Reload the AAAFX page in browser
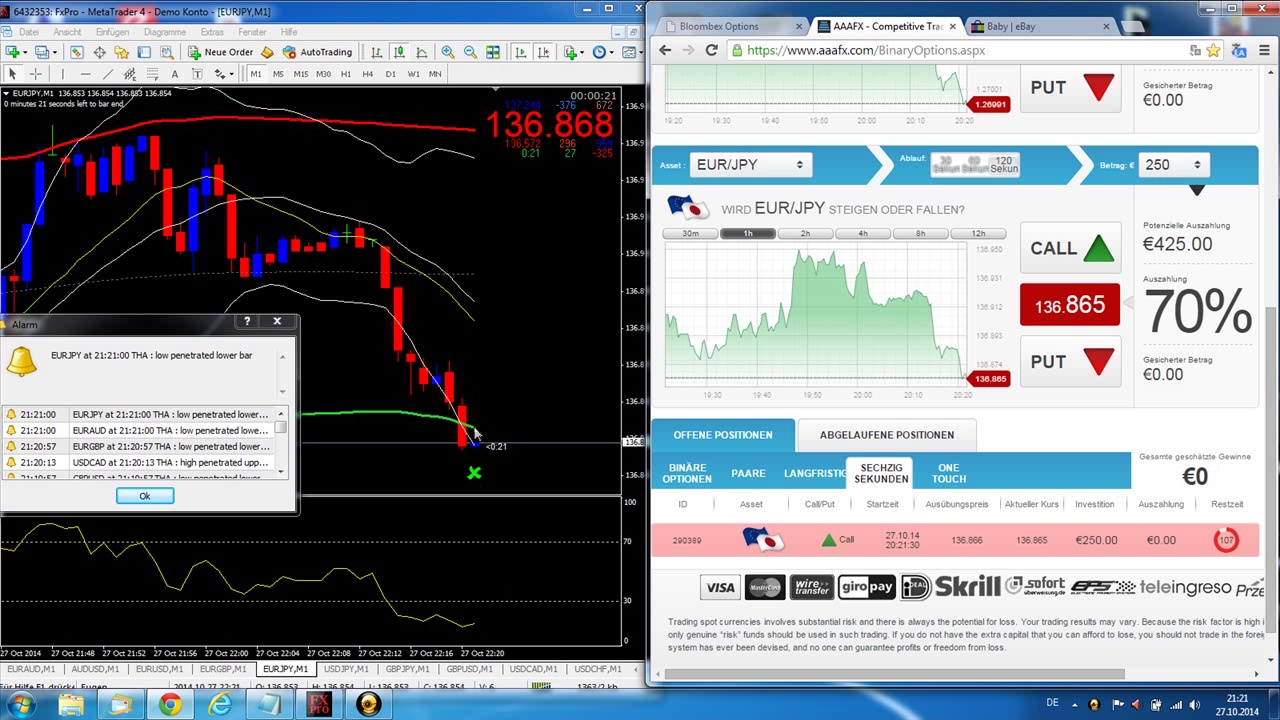This screenshot has width=1280, height=720. [x=711, y=50]
